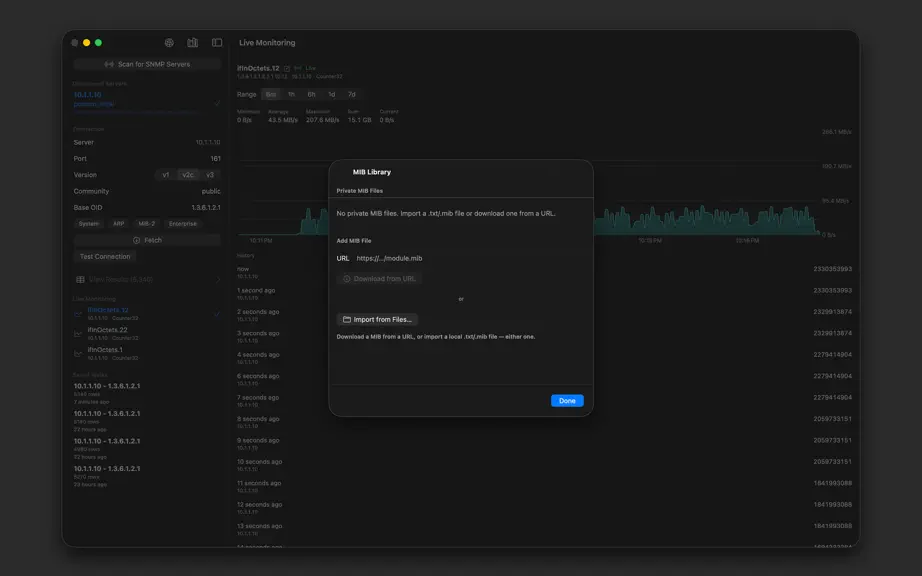922x576 pixels.
Task: Choose the System base OID preset
Action: click(x=89, y=223)
